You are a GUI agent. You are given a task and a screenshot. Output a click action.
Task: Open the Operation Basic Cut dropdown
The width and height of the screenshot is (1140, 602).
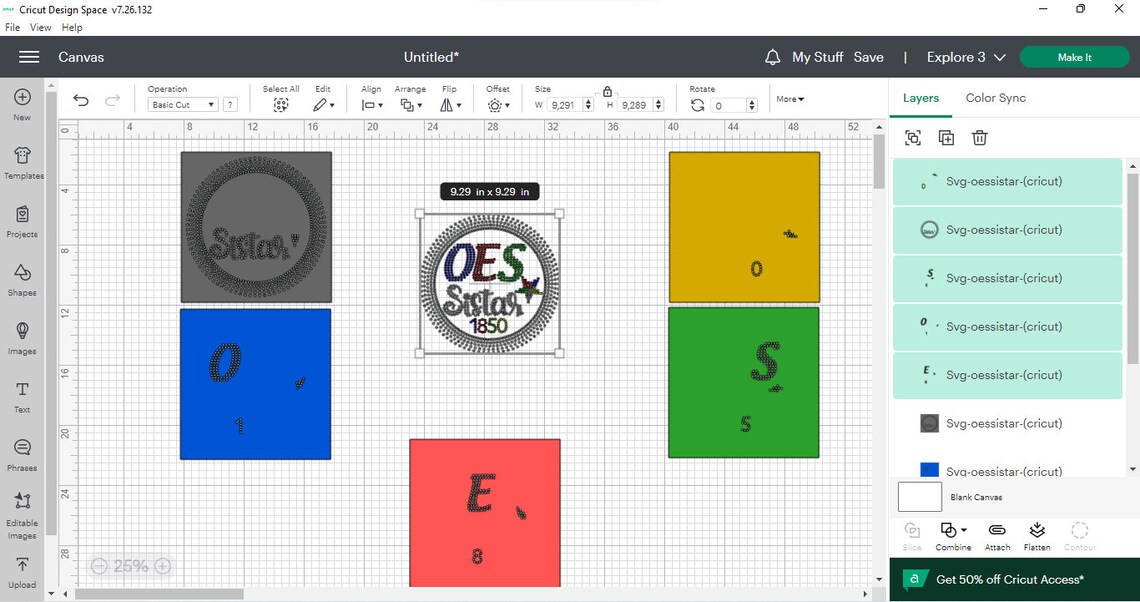(x=182, y=105)
